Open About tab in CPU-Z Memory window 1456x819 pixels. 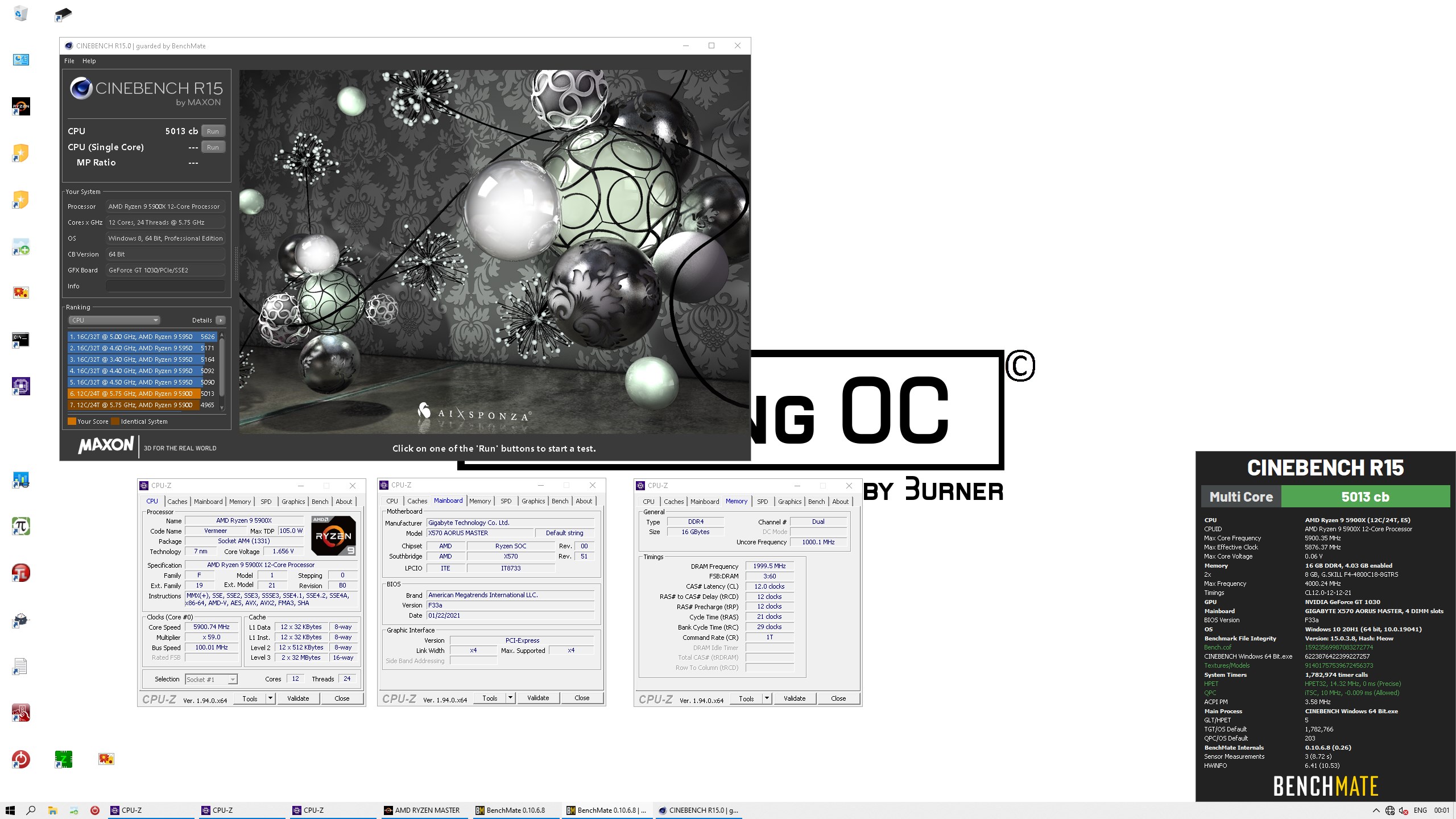pos(840,502)
